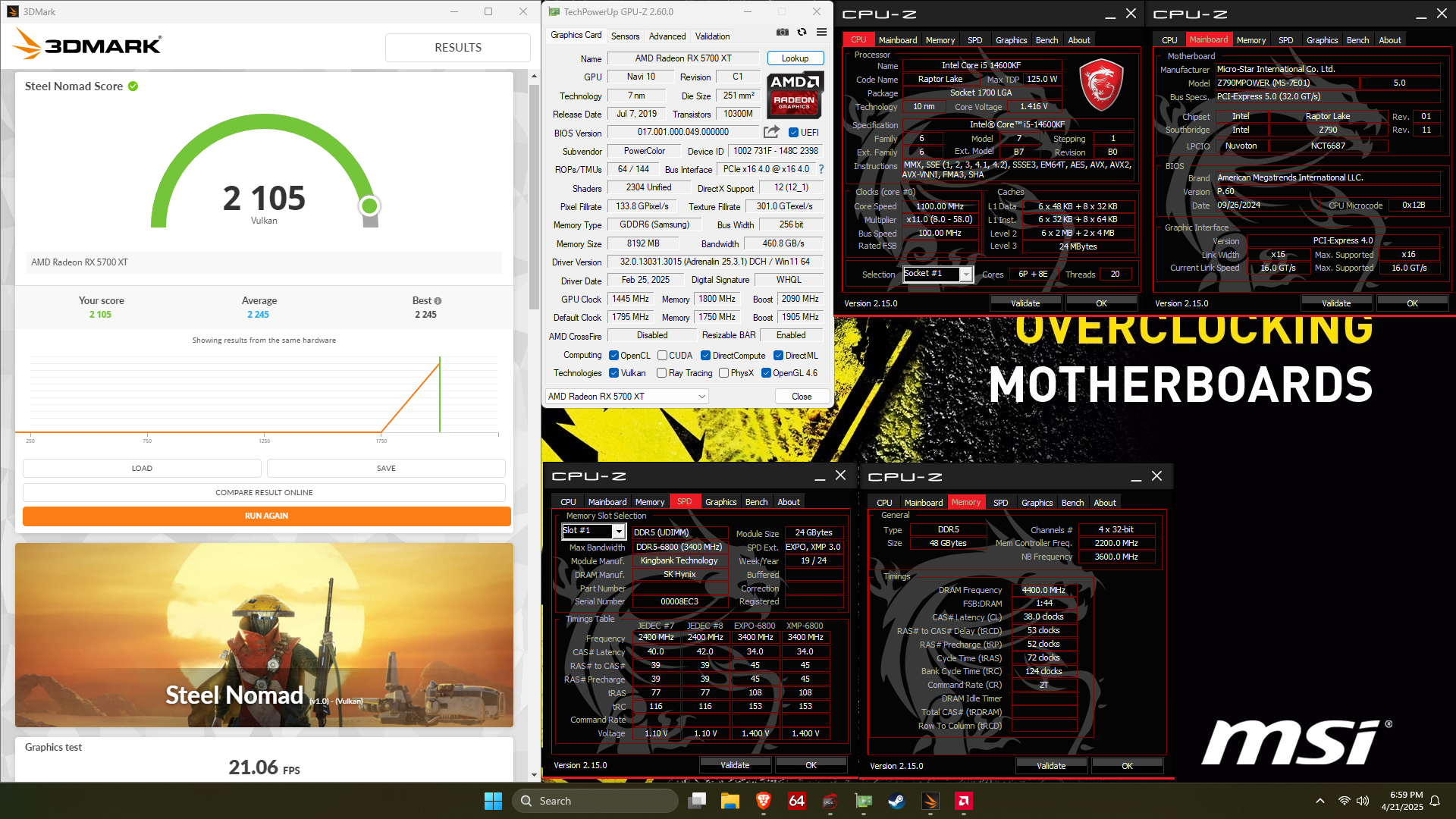The image size is (1456, 819).
Task: Open About tab in the CPU-Z SPD window
Action: pyautogui.click(x=789, y=502)
